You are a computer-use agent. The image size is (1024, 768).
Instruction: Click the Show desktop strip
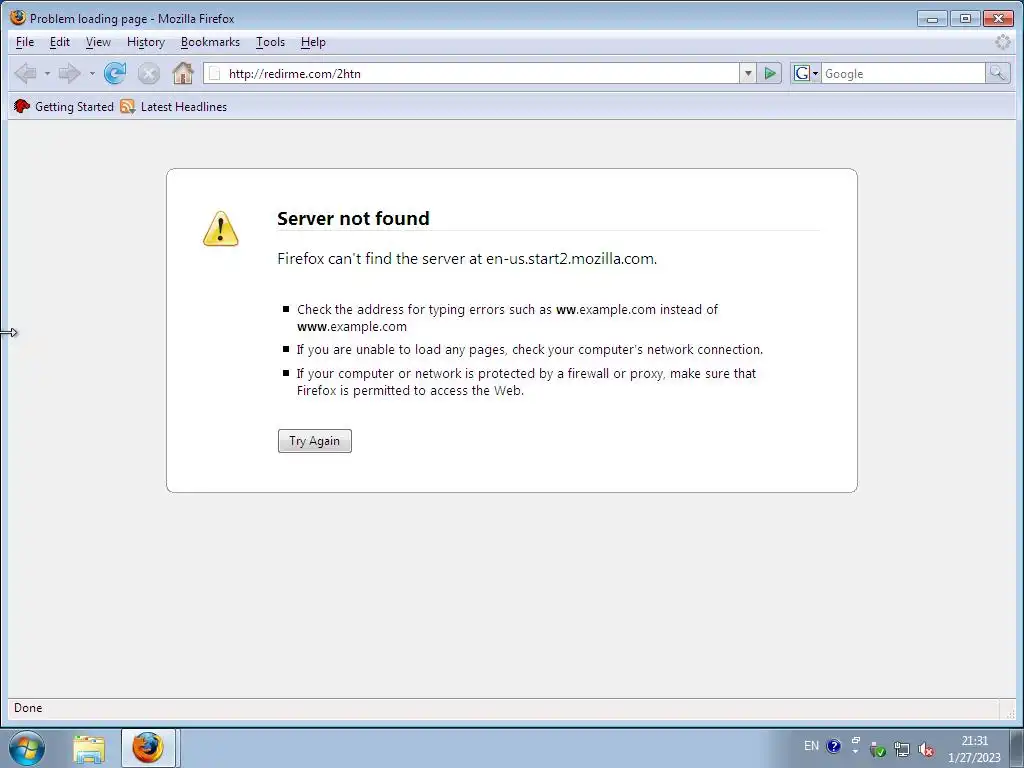pyautogui.click(x=1016, y=748)
